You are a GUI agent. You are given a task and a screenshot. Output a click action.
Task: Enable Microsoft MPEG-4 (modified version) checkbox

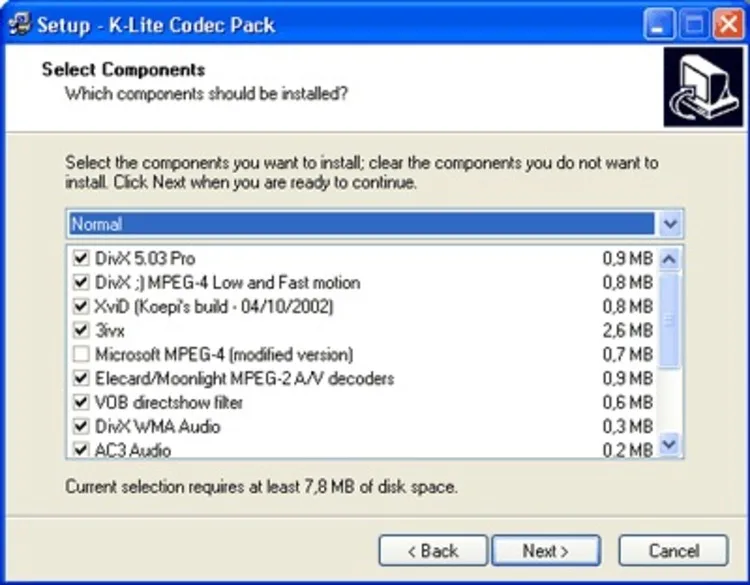tap(81, 354)
